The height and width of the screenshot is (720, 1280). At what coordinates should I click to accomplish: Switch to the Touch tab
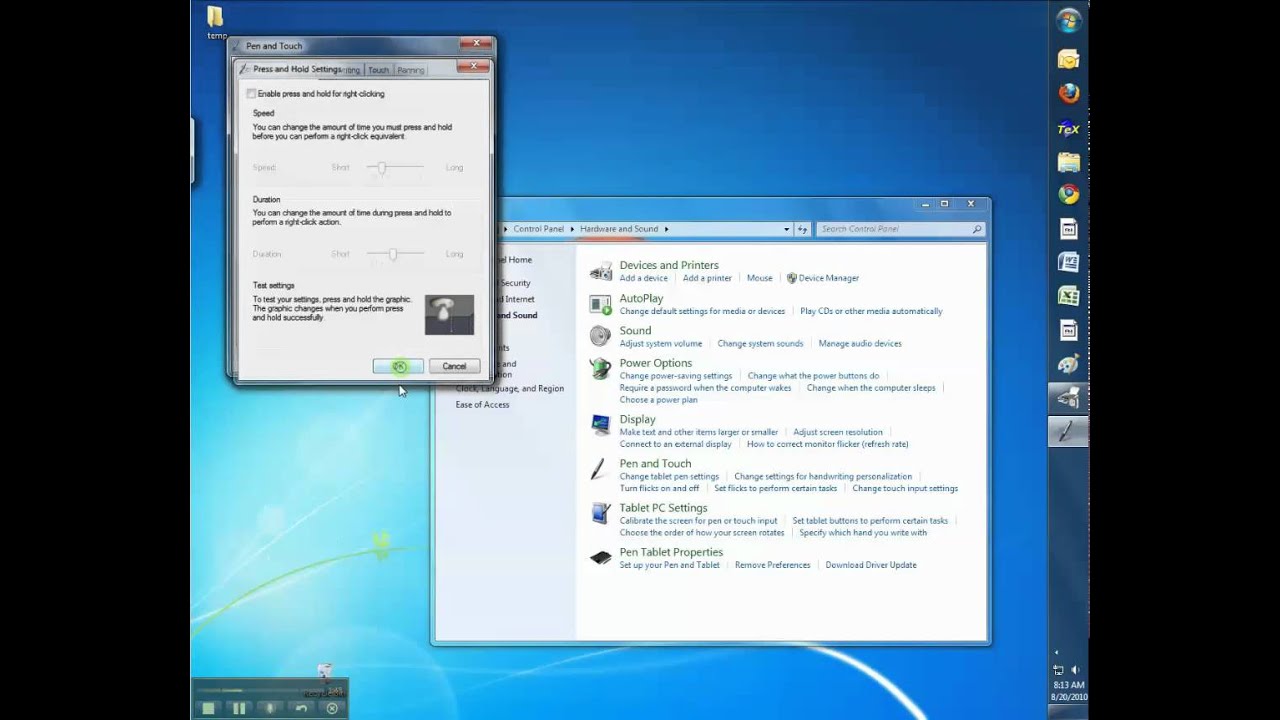tap(378, 70)
